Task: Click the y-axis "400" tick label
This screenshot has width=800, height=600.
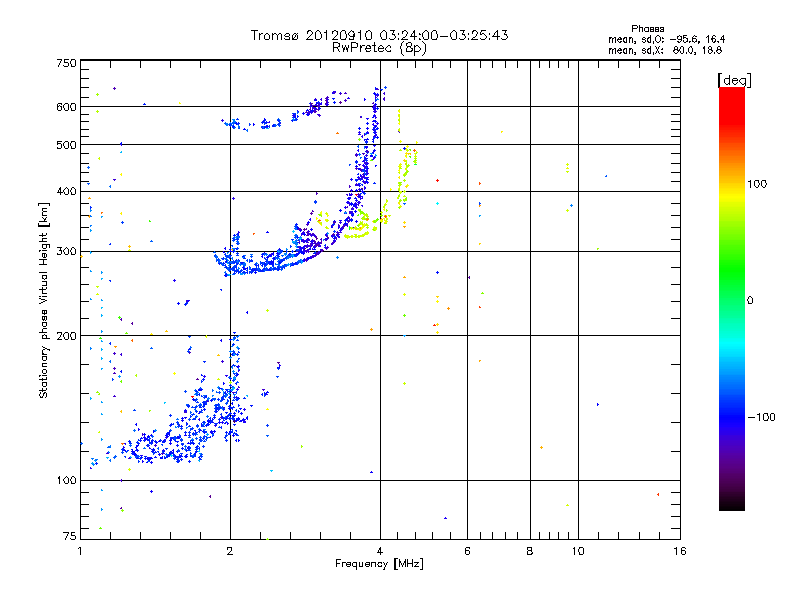Action: pos(66,192)
